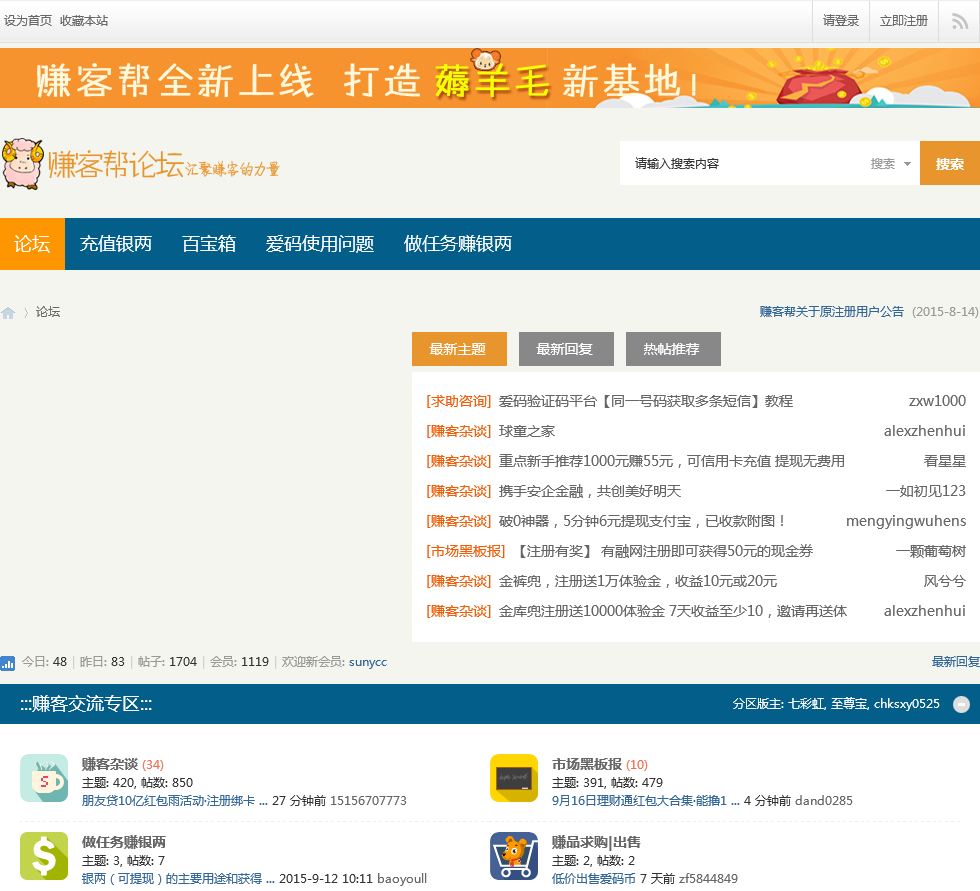The width and height of the screenshot is (980, 891).
Task: Switch to the 最新回复 tab
Action: click(566, 349)
